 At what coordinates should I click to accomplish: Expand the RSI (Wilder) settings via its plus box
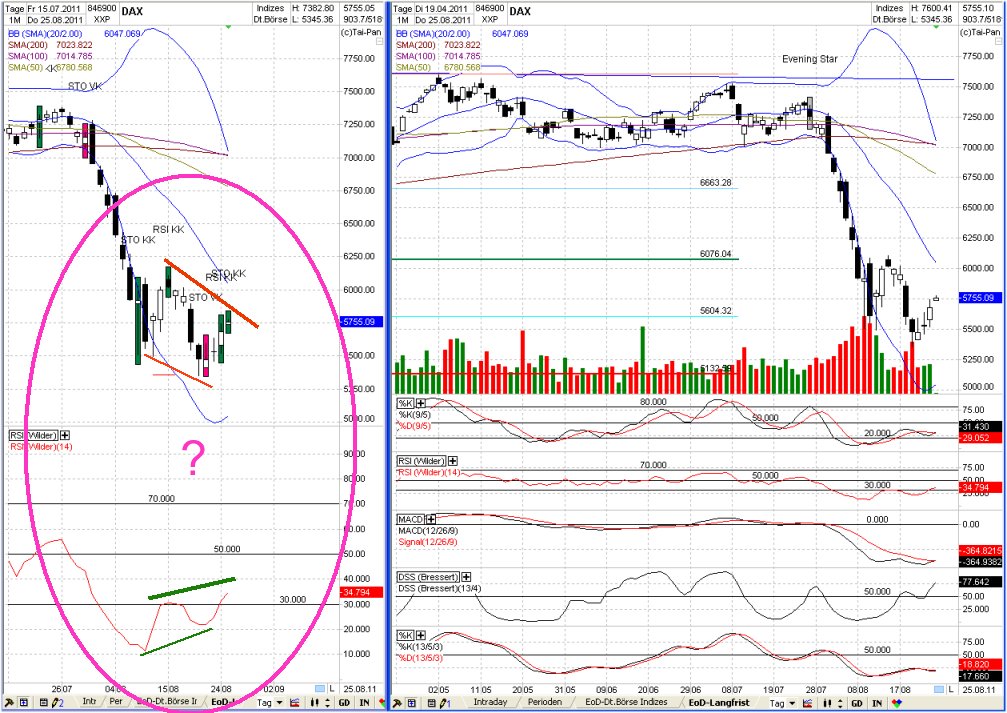click(65, 435)
